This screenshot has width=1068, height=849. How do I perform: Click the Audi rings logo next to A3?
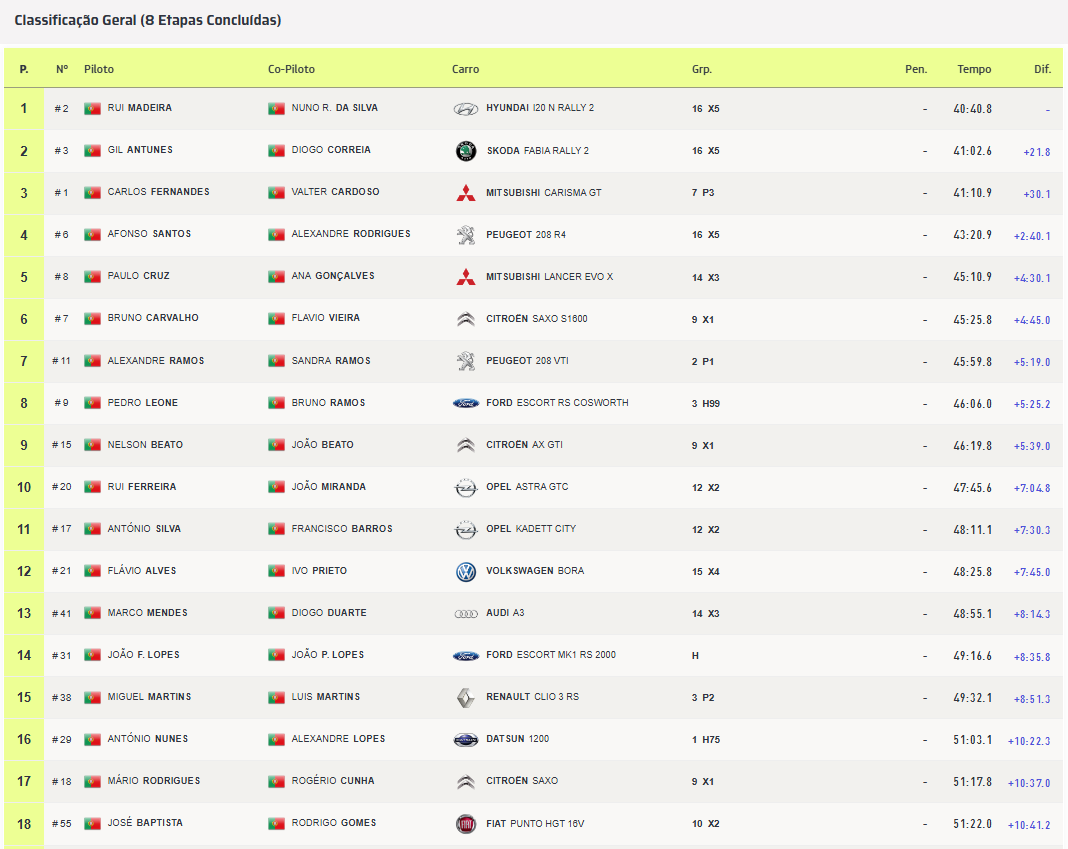[x=466, y=614]
